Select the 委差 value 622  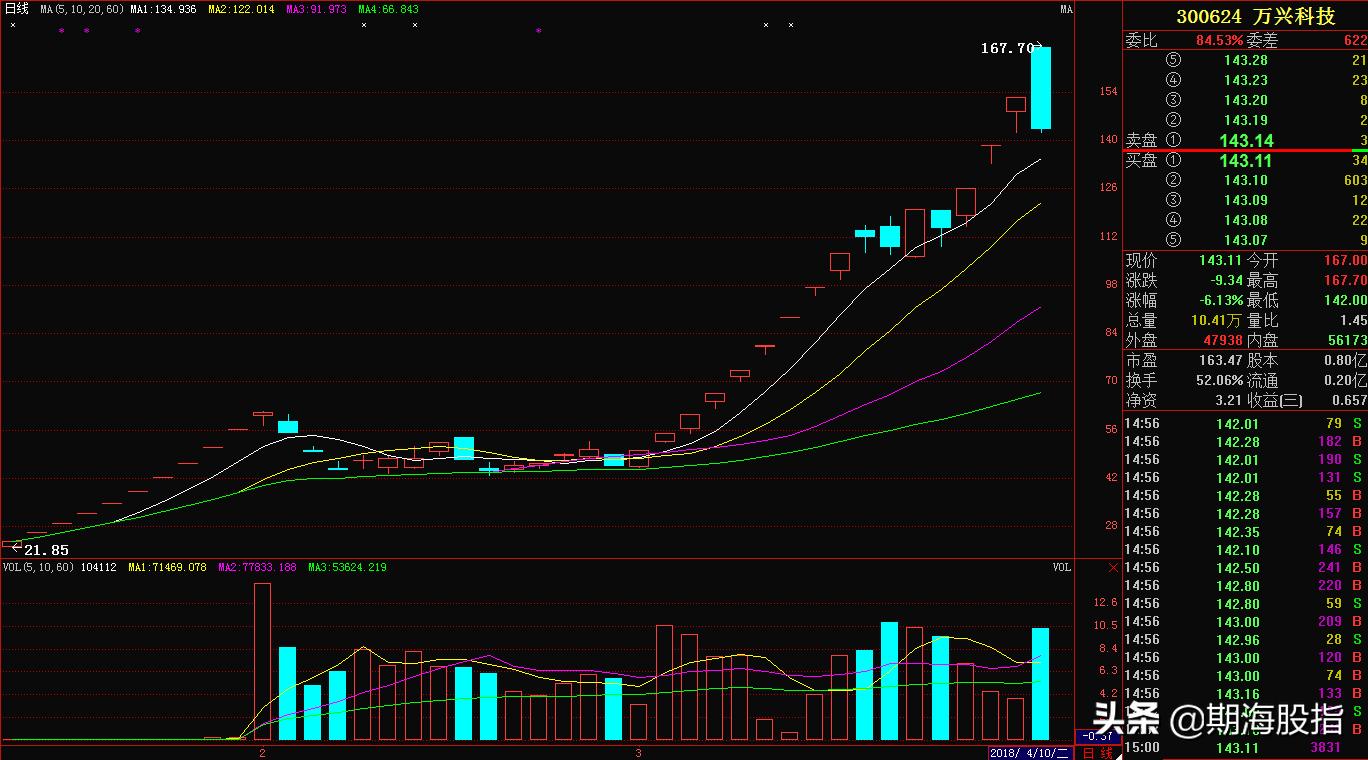(x=1354, y=41)
